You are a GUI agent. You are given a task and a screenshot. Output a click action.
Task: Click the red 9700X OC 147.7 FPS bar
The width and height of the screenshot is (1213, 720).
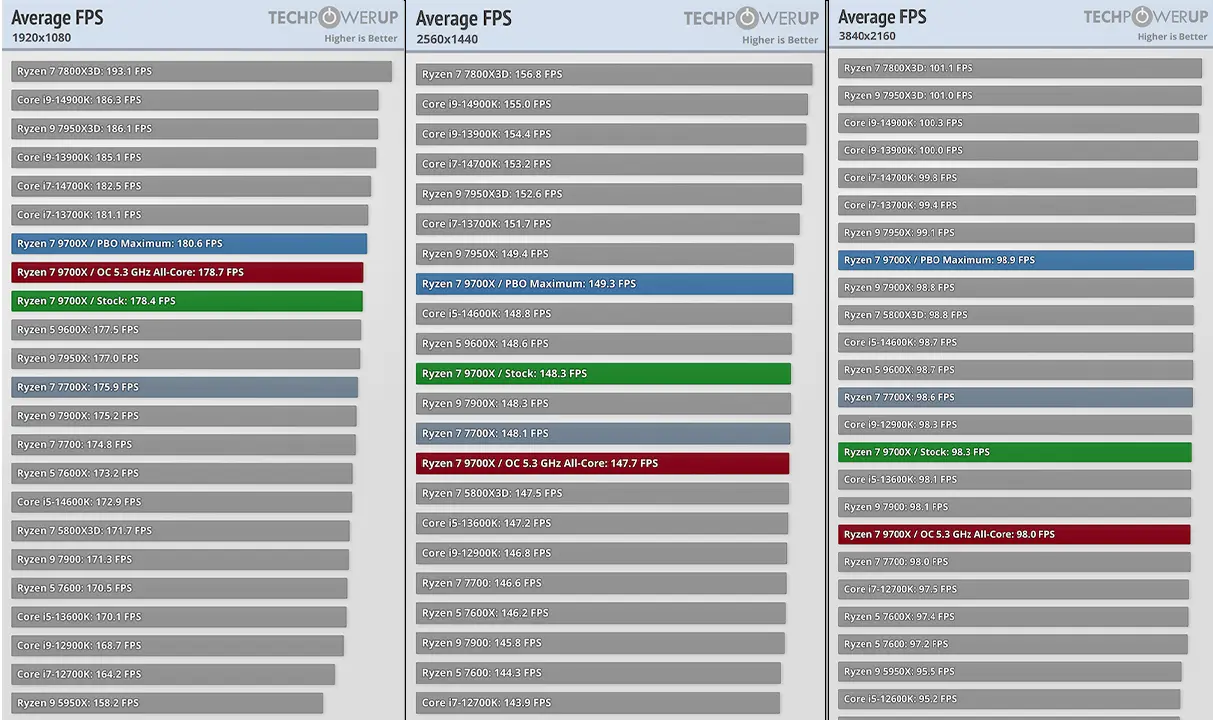(x=602, y=464)
